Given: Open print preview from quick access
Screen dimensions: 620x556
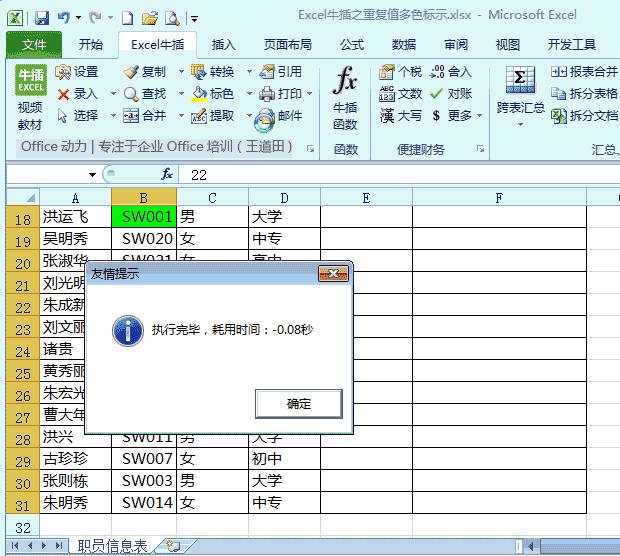Looking at the screenshot, I should pos(172,18).
